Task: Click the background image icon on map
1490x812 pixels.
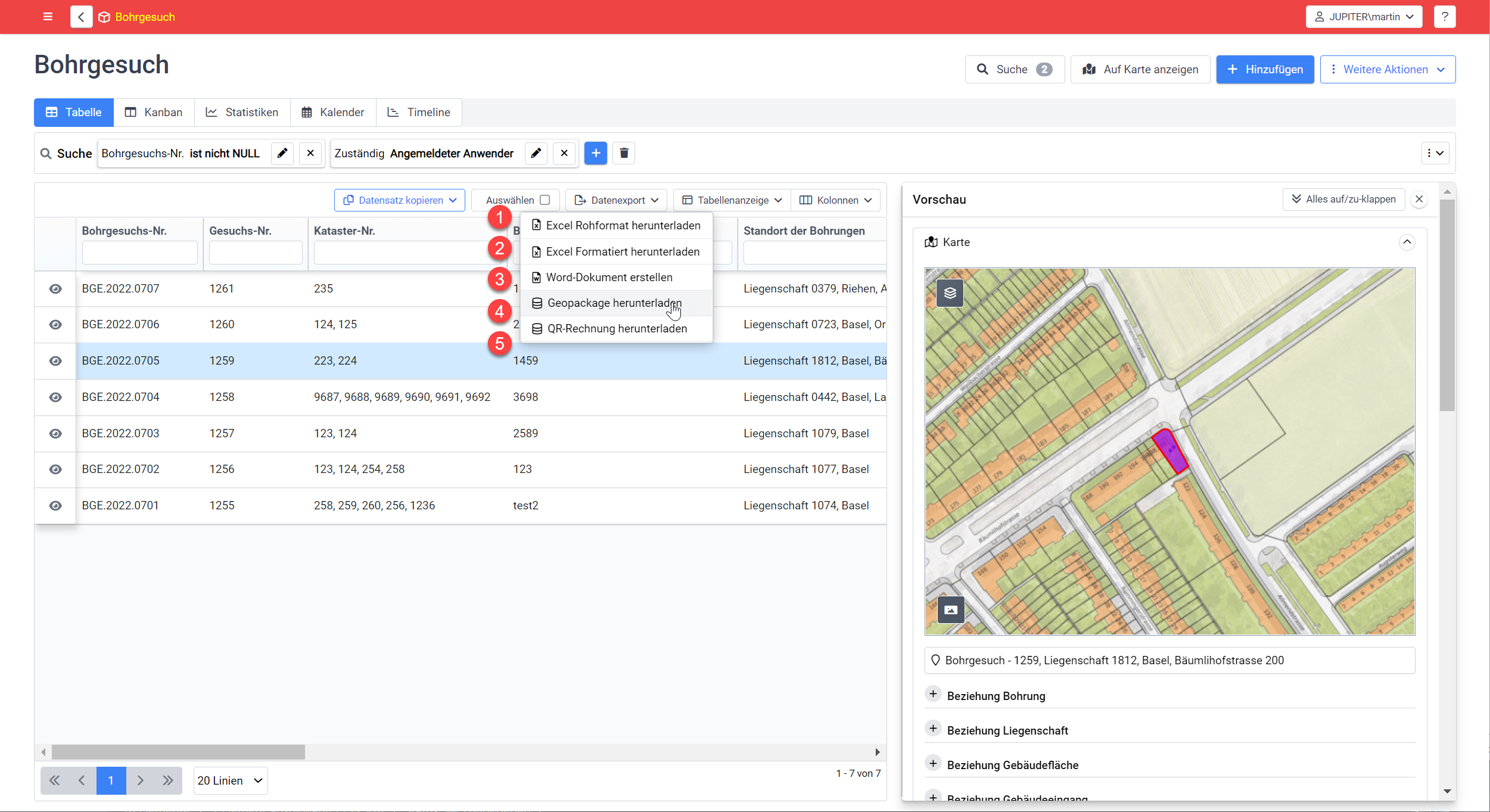Action: 951,610
